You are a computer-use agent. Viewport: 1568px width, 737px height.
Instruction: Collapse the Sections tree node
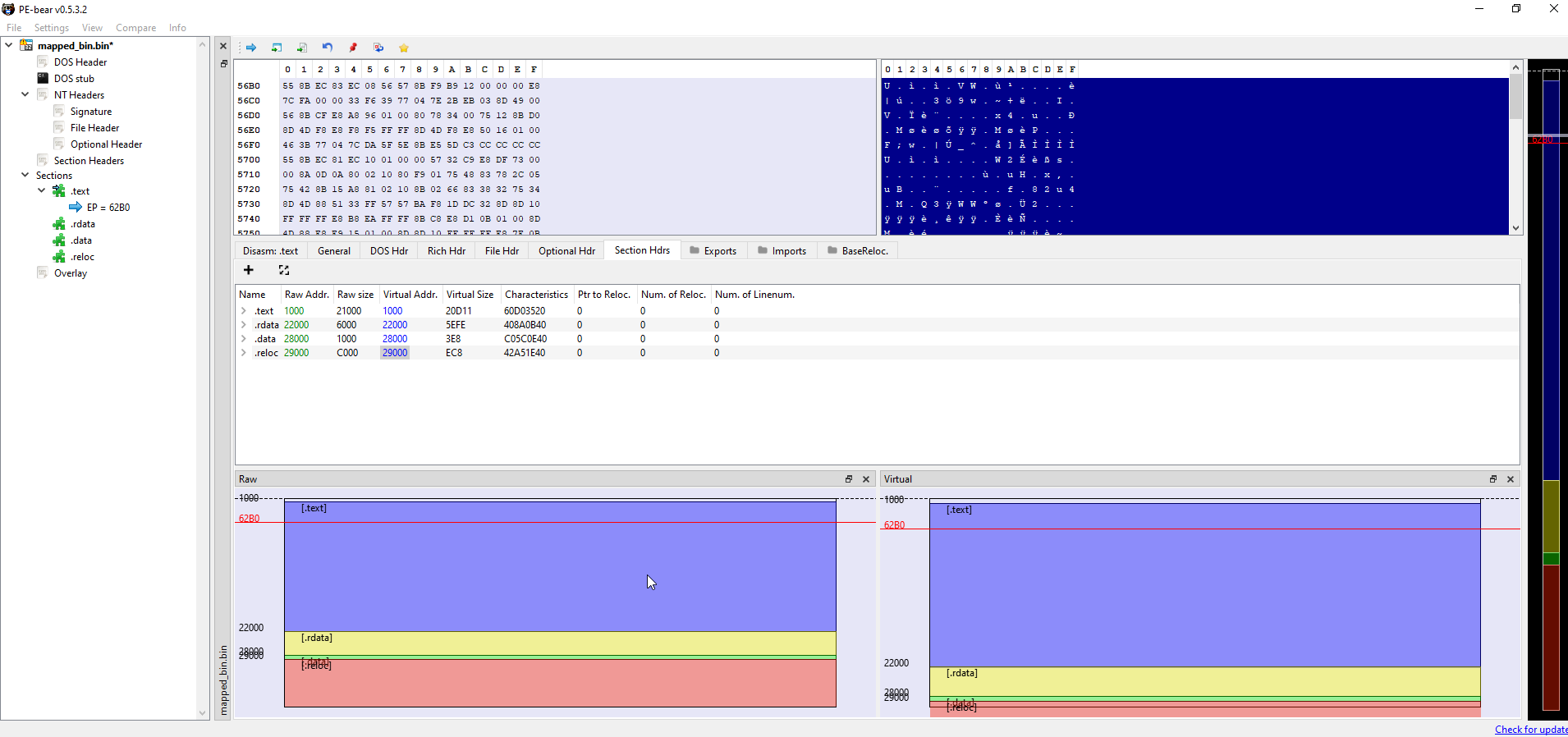coord(25,174)
